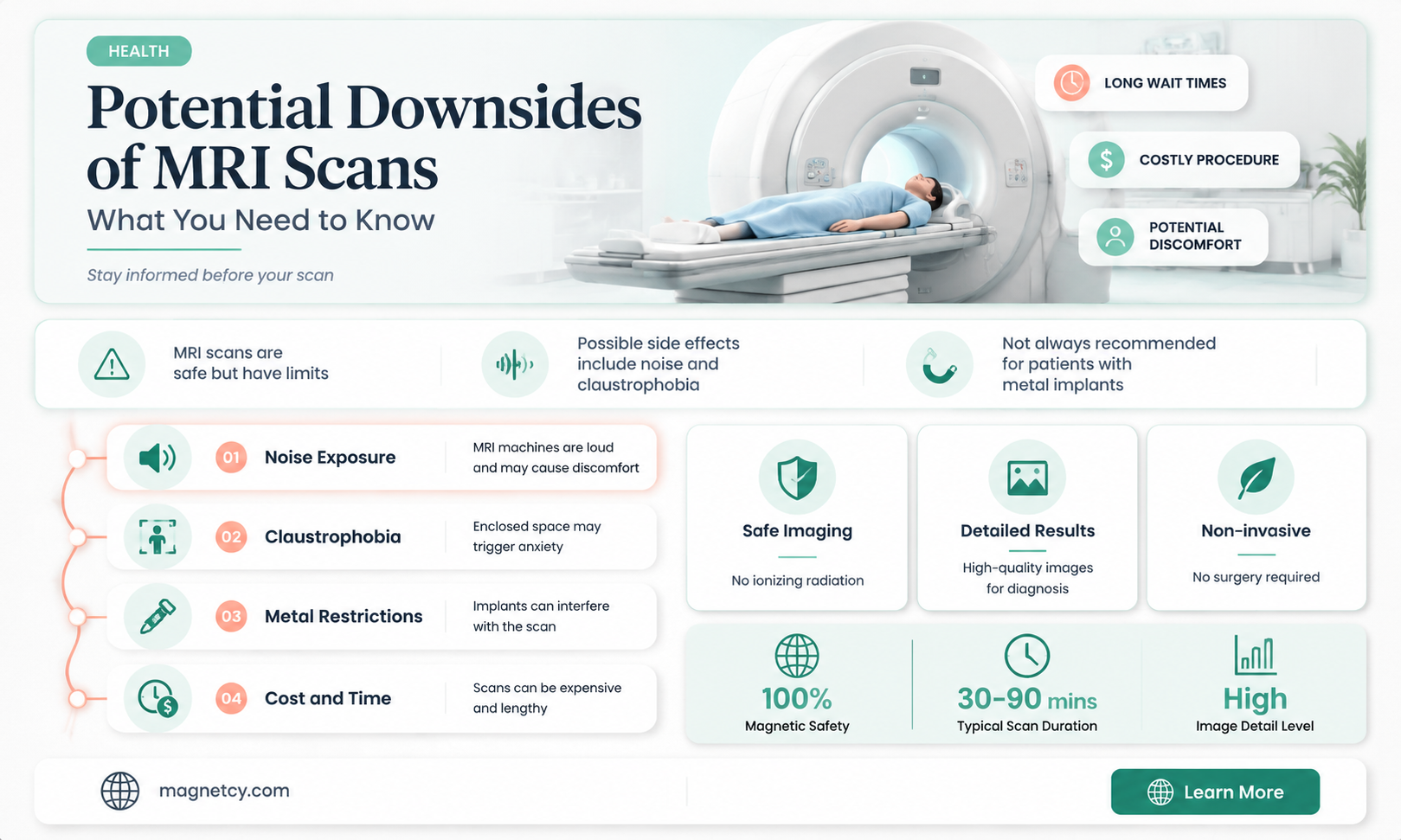Click the leaf icon for Non-invasive

(1256, 478)
